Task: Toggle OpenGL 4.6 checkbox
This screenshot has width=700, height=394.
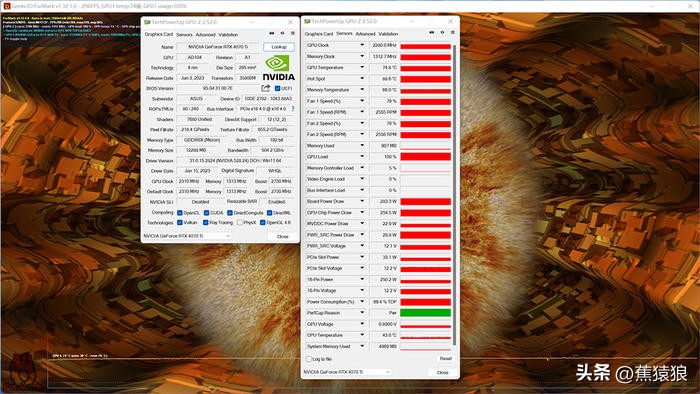Action: click(262, 222)
